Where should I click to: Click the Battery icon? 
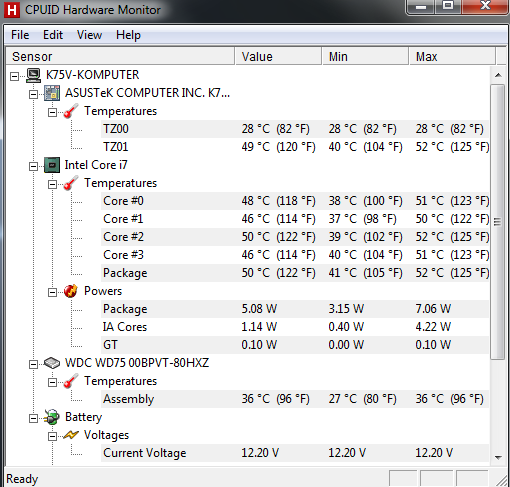tap(52, 417)
